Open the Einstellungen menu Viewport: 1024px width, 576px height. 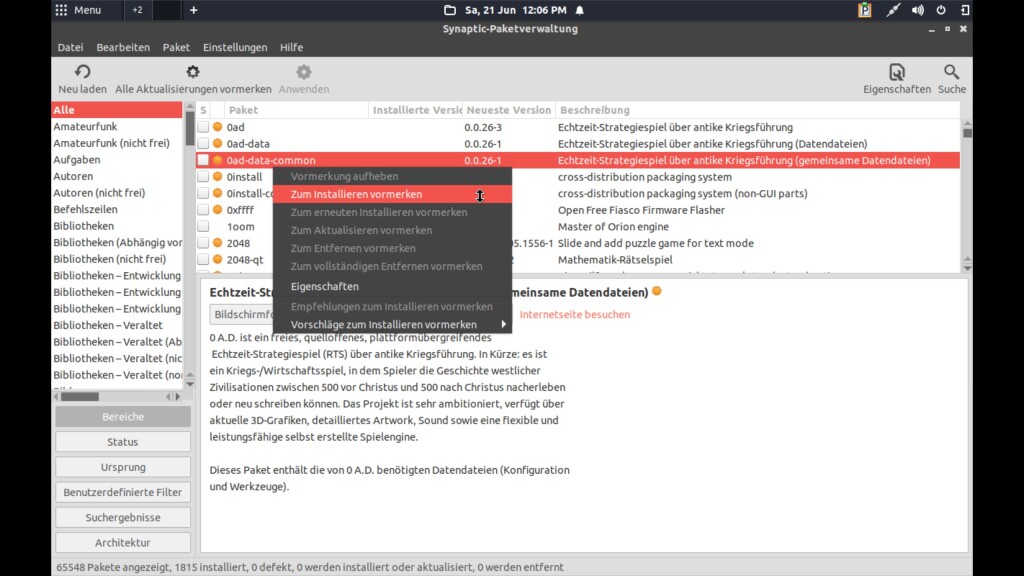(x=235, y=47)
